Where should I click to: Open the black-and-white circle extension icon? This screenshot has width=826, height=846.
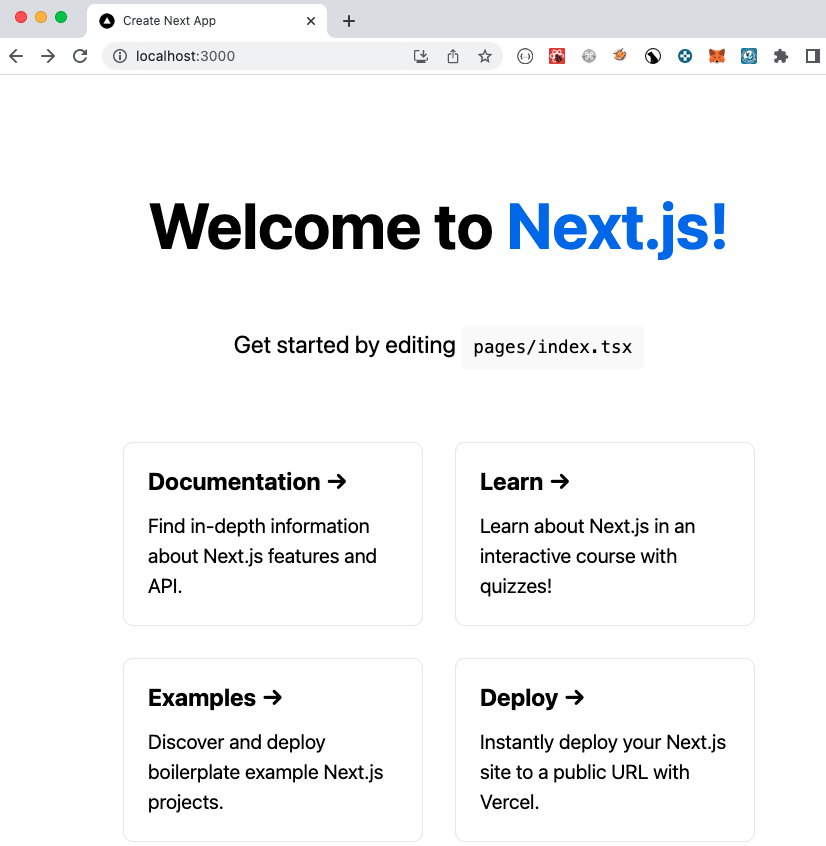tap(653, 56)
